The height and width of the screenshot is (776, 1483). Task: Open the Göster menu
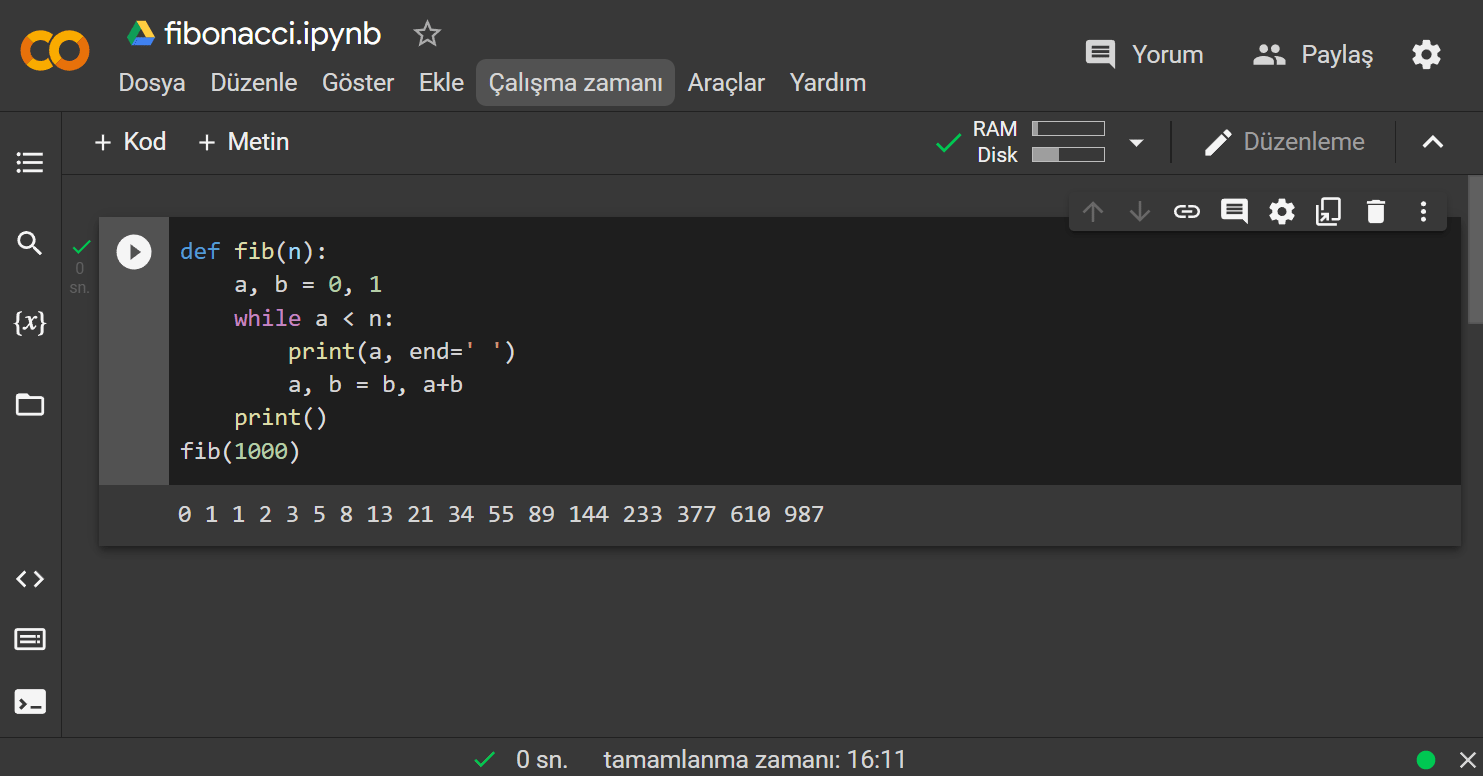pos(358,83)
